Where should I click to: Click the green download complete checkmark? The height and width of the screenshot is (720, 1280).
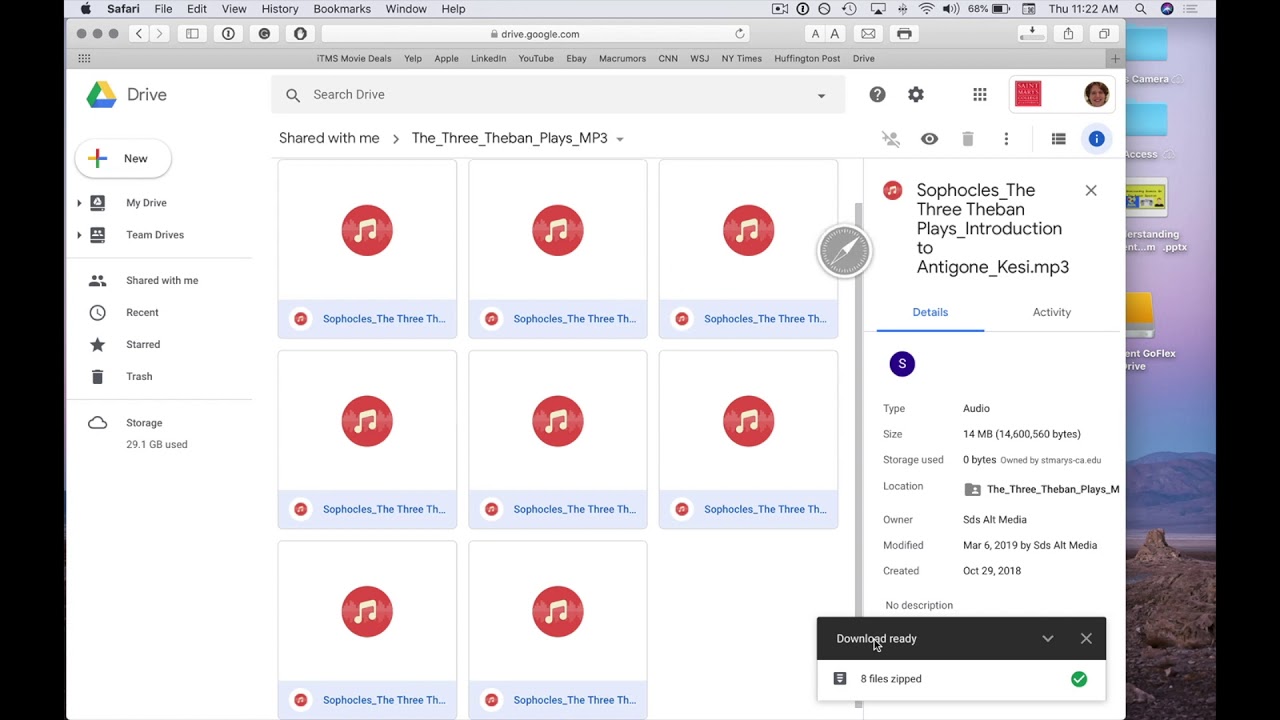pos(1079,679)
